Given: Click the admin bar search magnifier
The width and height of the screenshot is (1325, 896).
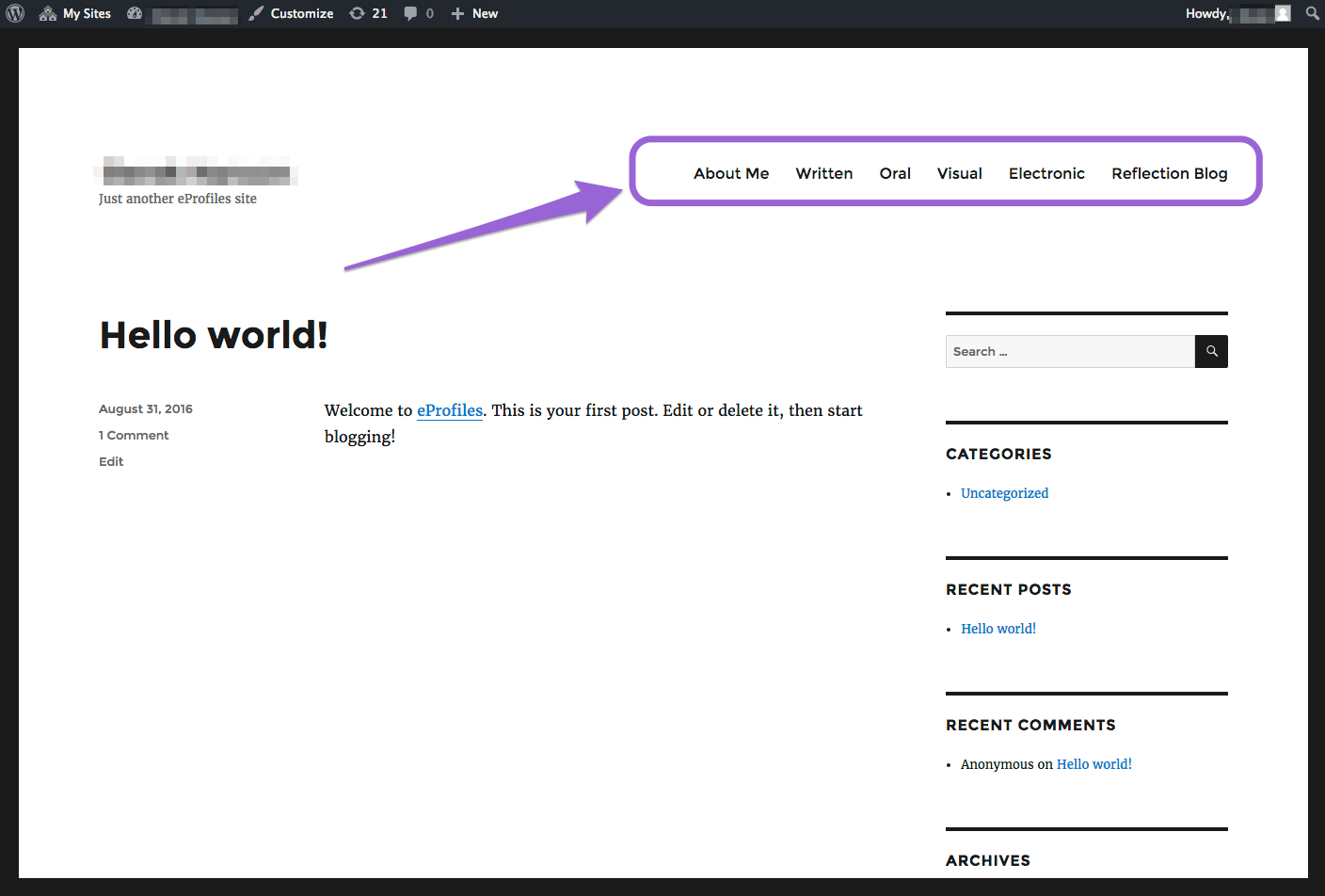Looking at the screenshot, I should pyautogui.click(x=1312, y=13).
